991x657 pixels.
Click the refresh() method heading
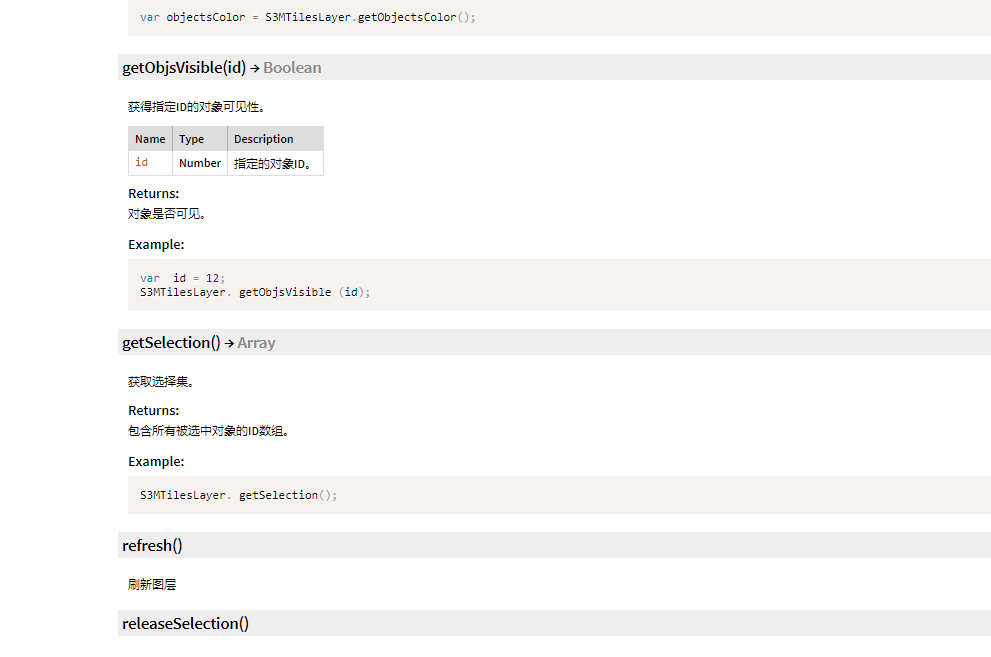point(152,545)
